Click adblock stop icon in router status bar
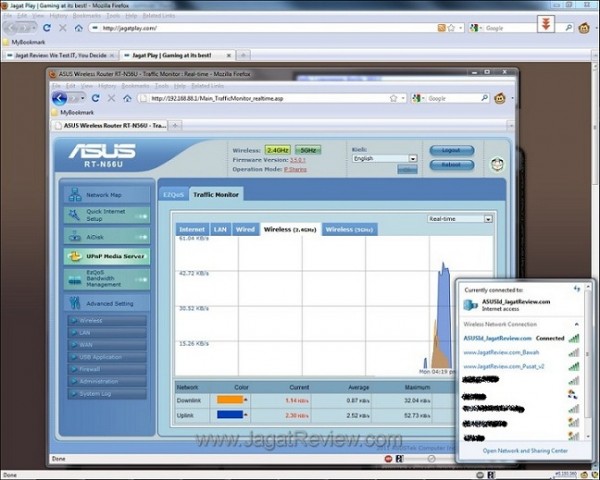The height and width of the screenshot is (480, 600). click(x=388, y=459)
